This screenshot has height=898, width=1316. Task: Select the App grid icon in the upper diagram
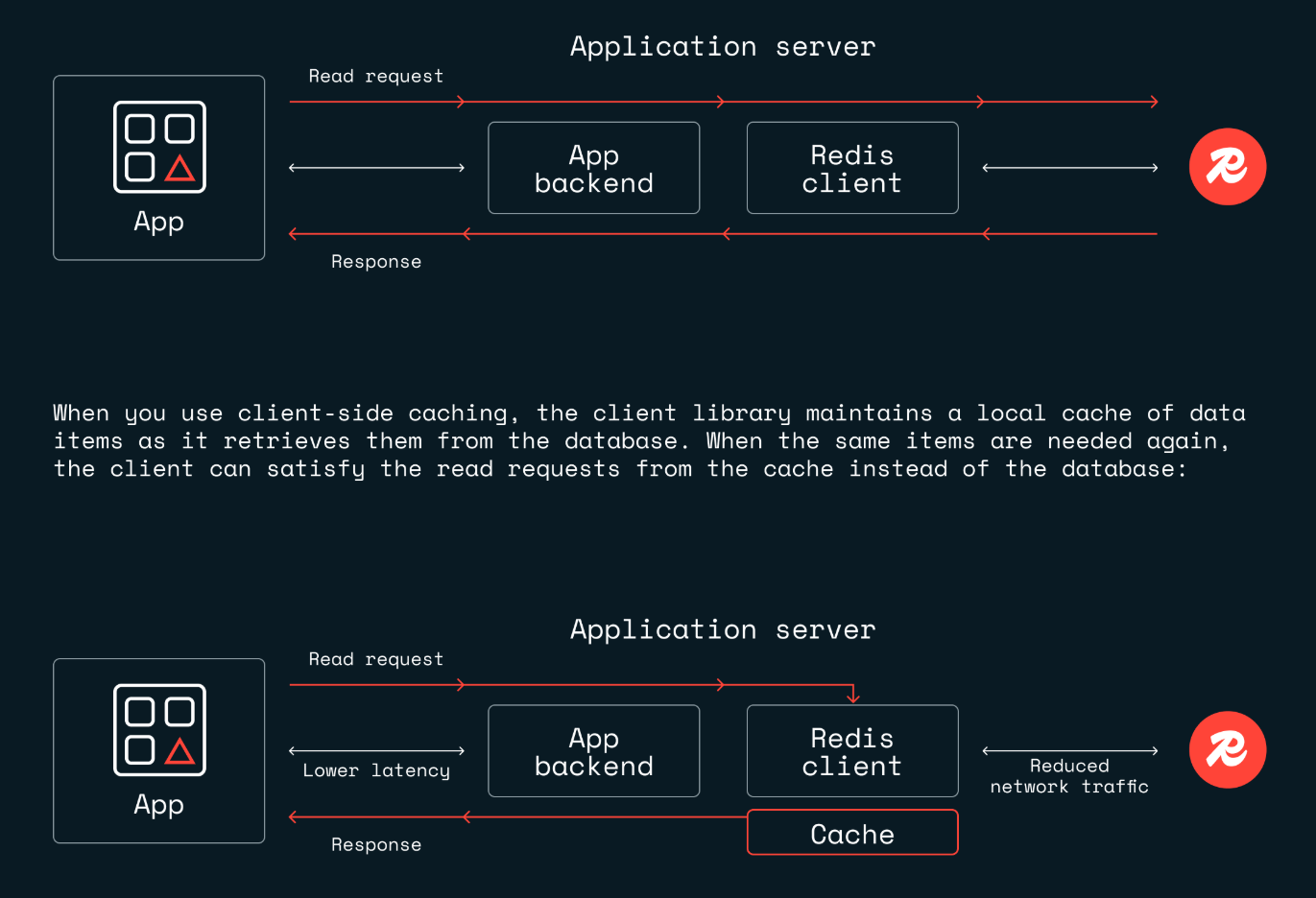tap(159, 147)
